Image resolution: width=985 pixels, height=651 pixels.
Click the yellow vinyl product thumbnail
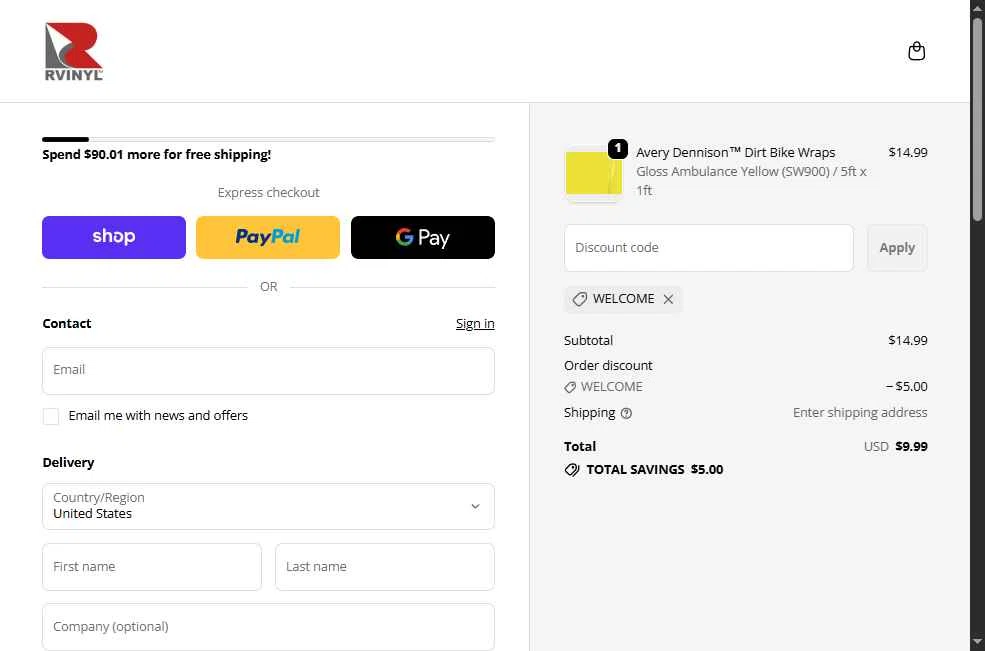tap(594, 174)
